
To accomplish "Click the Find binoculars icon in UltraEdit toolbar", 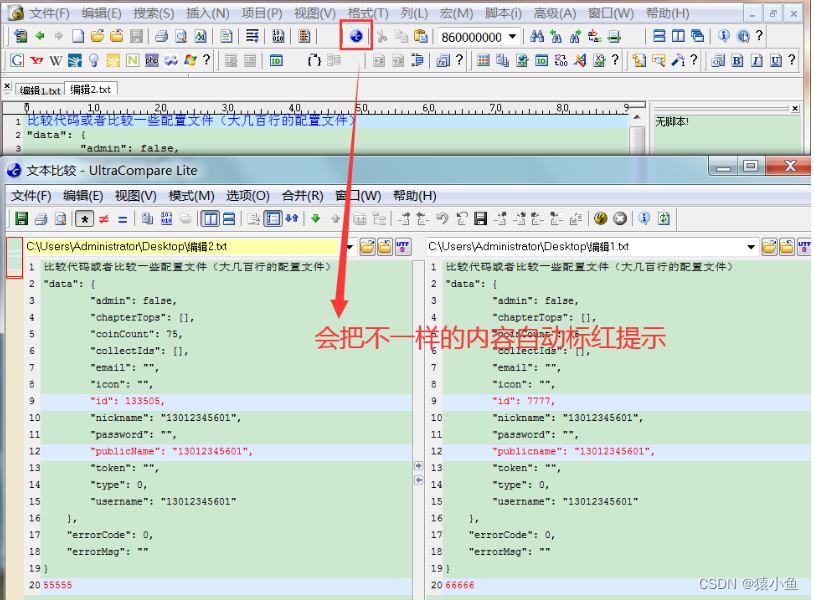I will click(x=537, y=36).
